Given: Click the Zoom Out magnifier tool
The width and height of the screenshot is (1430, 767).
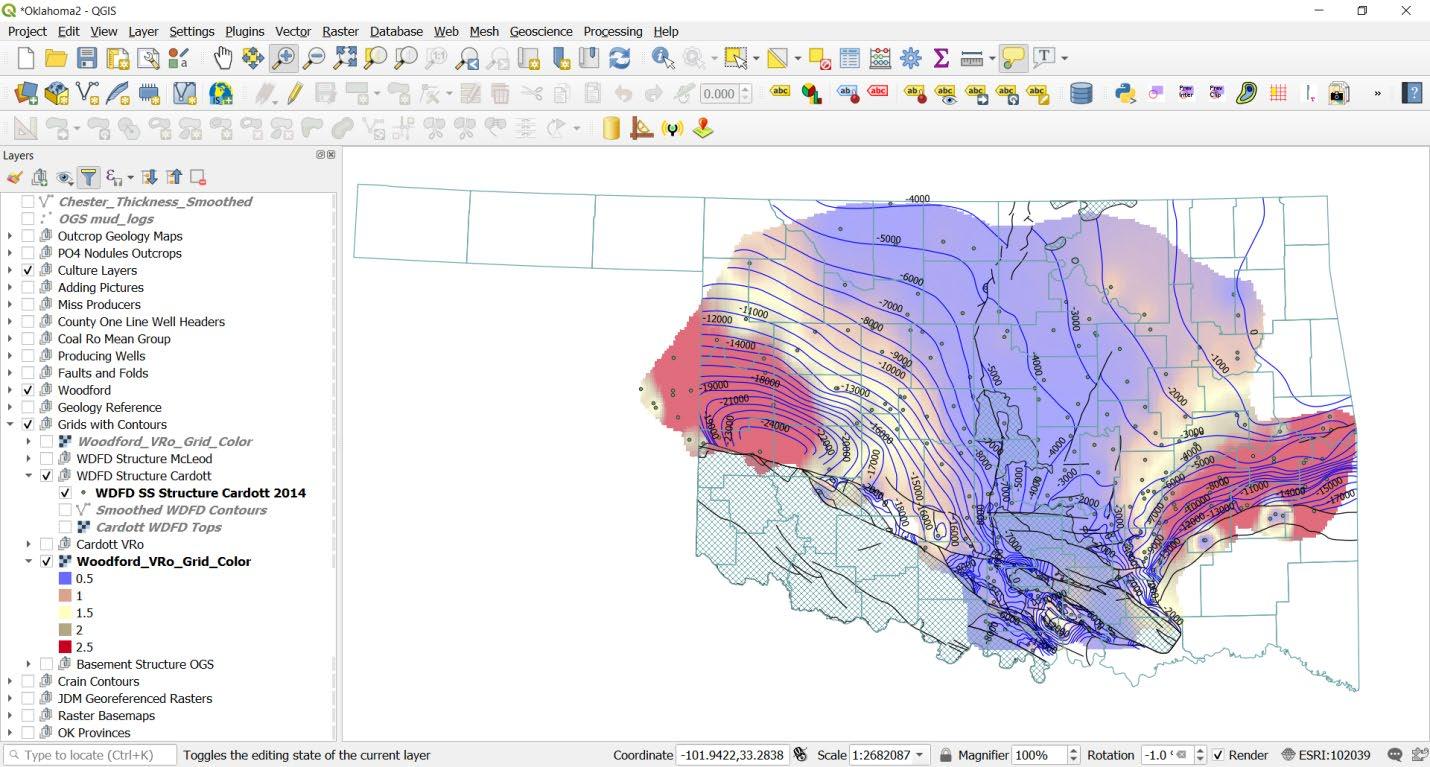Looking at the screenshot, I should (314, 58).
